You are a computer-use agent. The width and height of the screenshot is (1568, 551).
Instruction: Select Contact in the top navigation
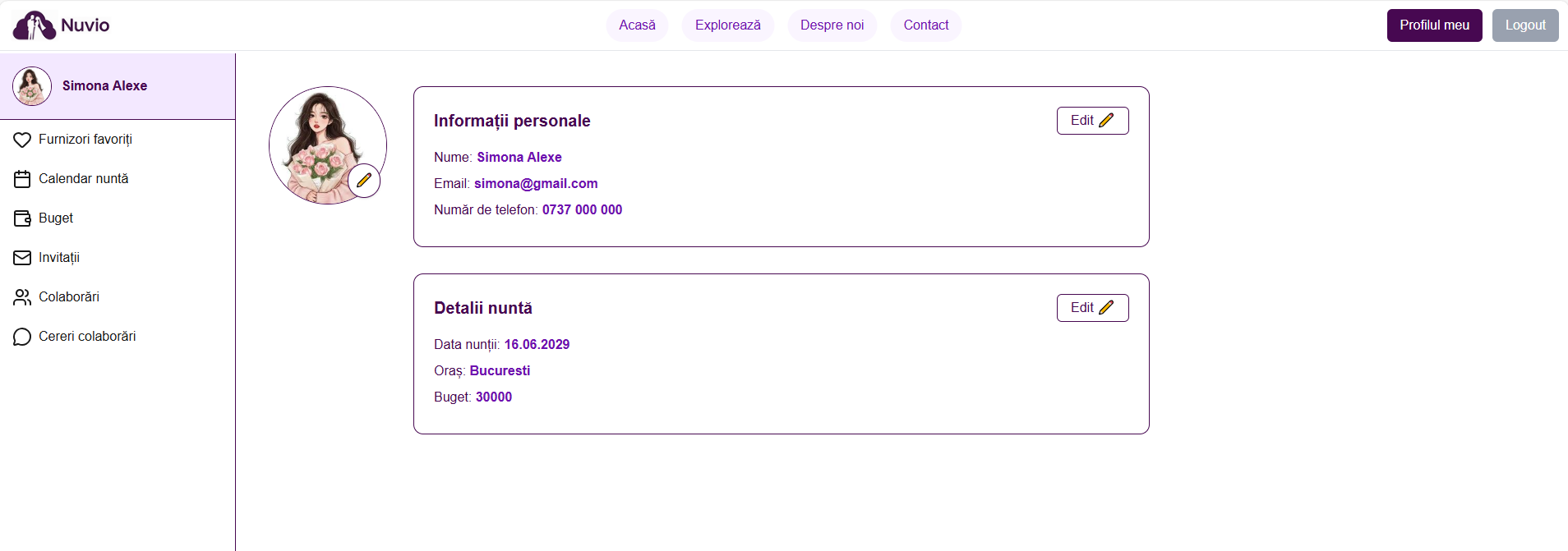(x=925, y=25)
